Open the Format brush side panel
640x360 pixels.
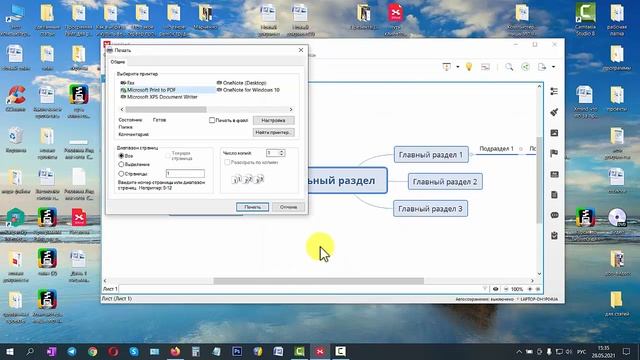point(554,112)
